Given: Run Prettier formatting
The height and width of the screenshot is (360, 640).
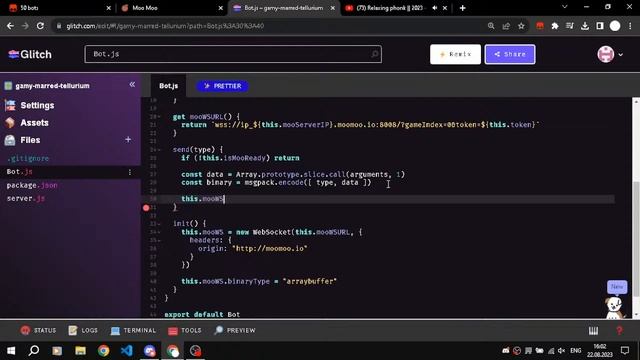Looking at the screenshot, I should [x=222, y=86].
